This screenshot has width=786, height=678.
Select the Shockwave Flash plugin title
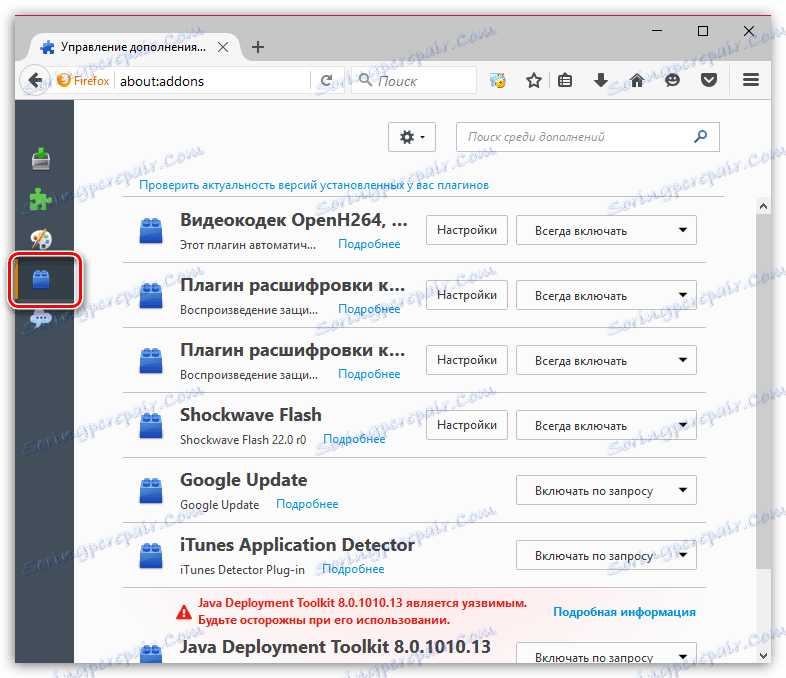click(x=251, y=415)
